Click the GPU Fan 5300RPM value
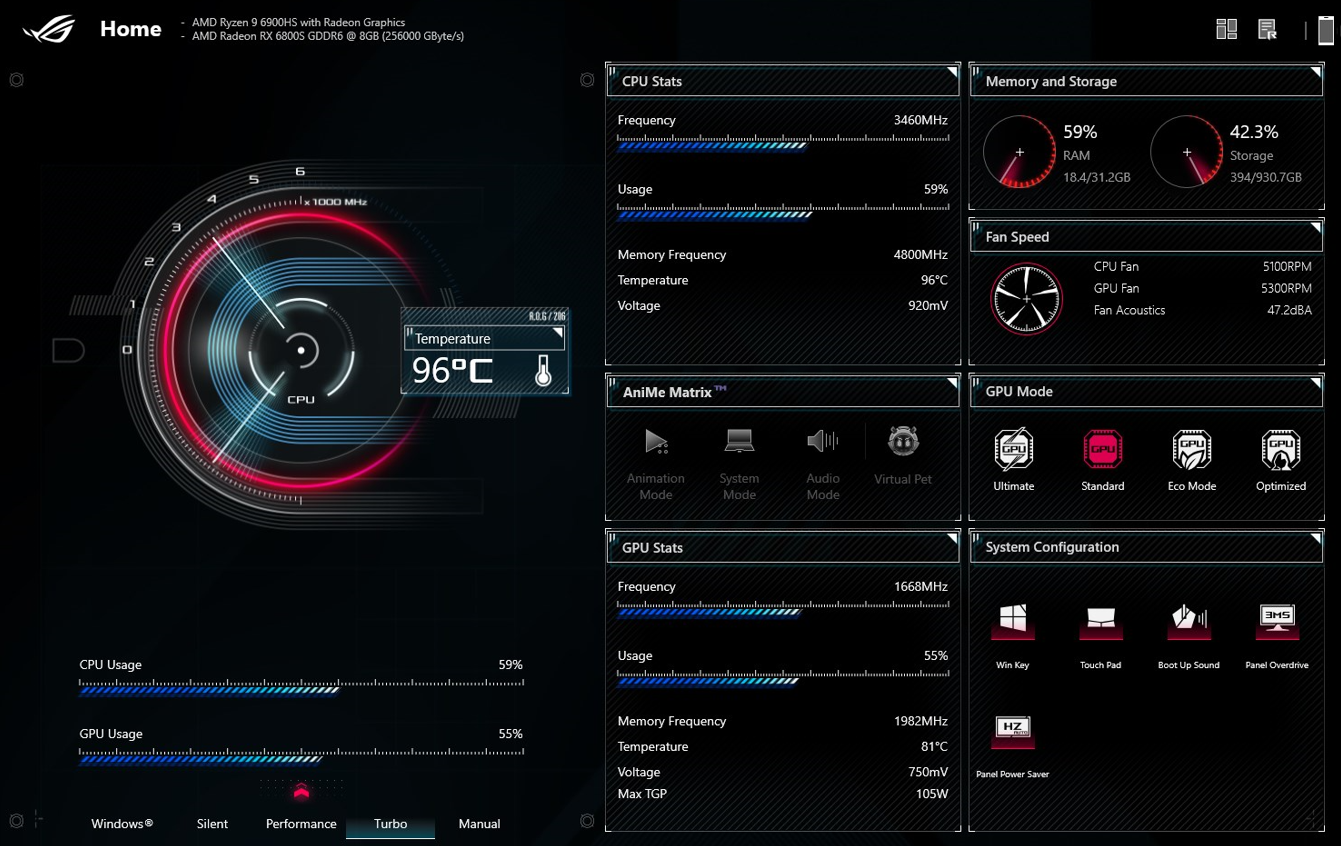The height and width of the screenshot is (846, 1341). [x=1287, y=289]
